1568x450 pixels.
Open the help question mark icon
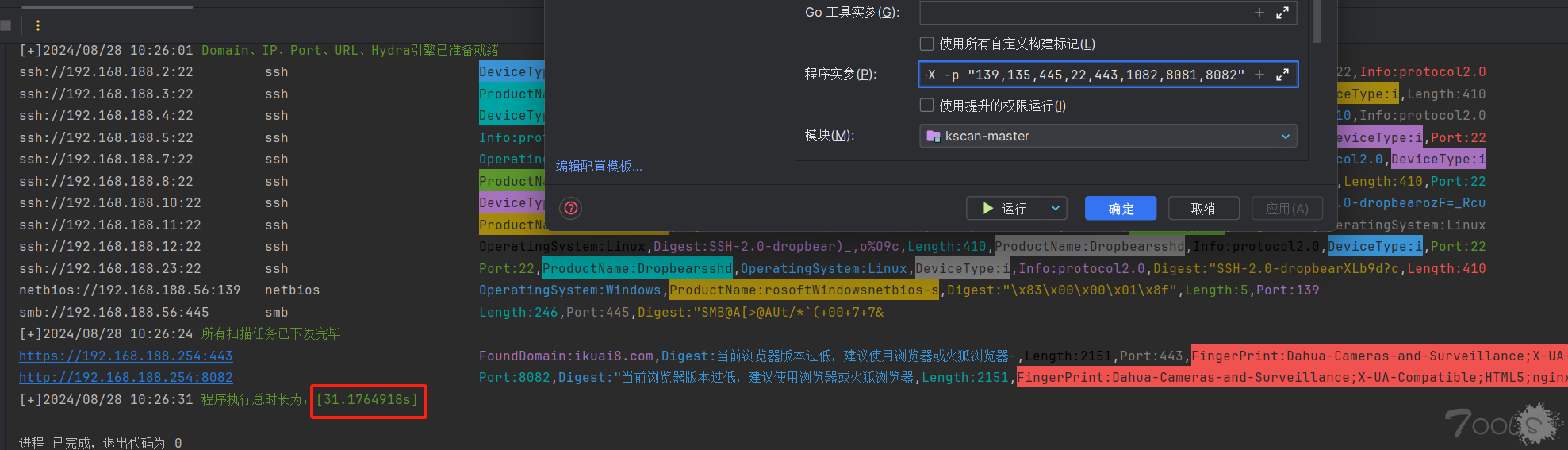(x=570, y=209)
